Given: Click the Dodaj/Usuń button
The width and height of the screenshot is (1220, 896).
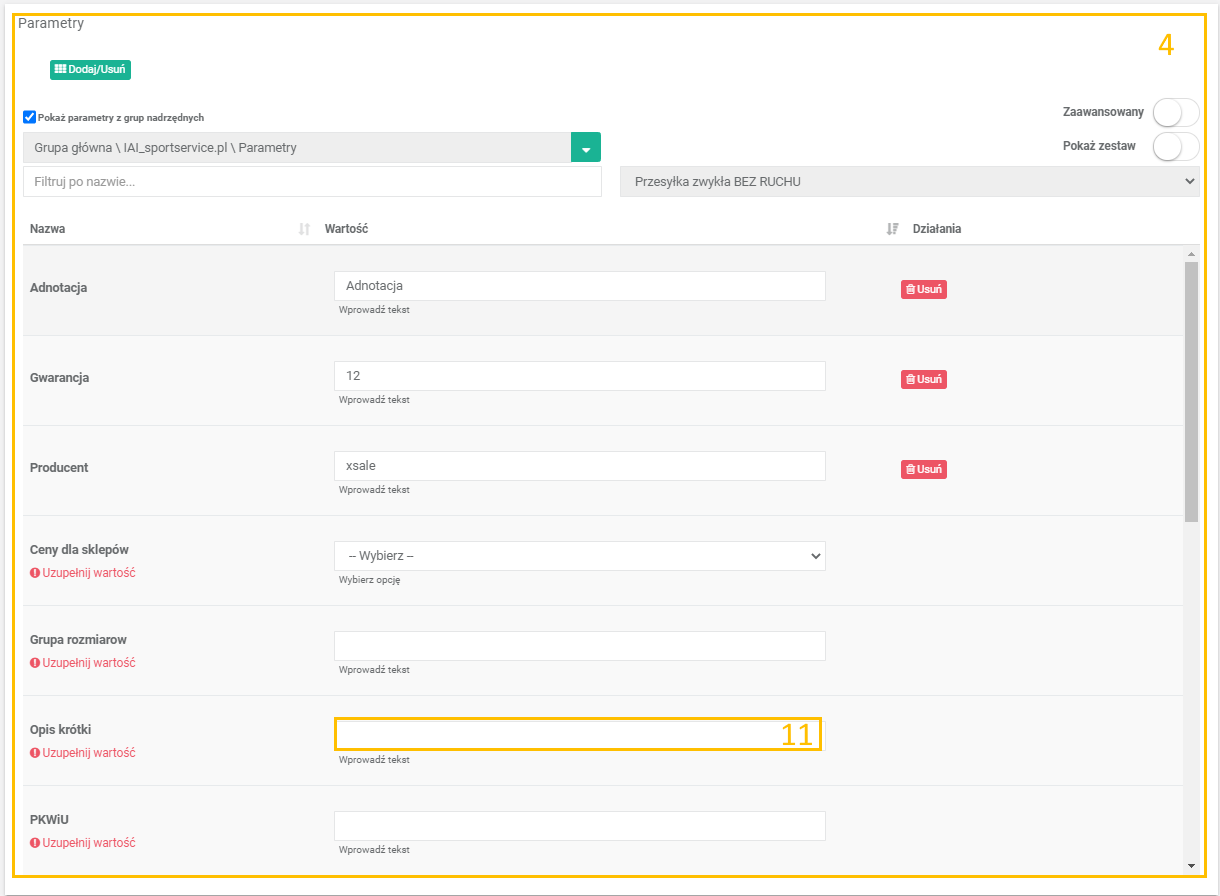Looking at the screenshot, I should pos(90,69).
